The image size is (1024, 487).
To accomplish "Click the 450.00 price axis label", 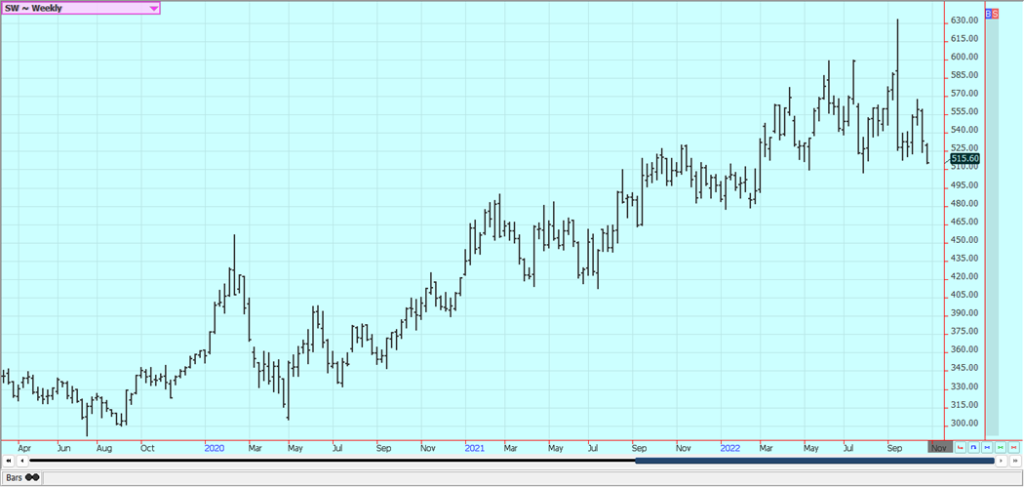I will click(965, 240).
